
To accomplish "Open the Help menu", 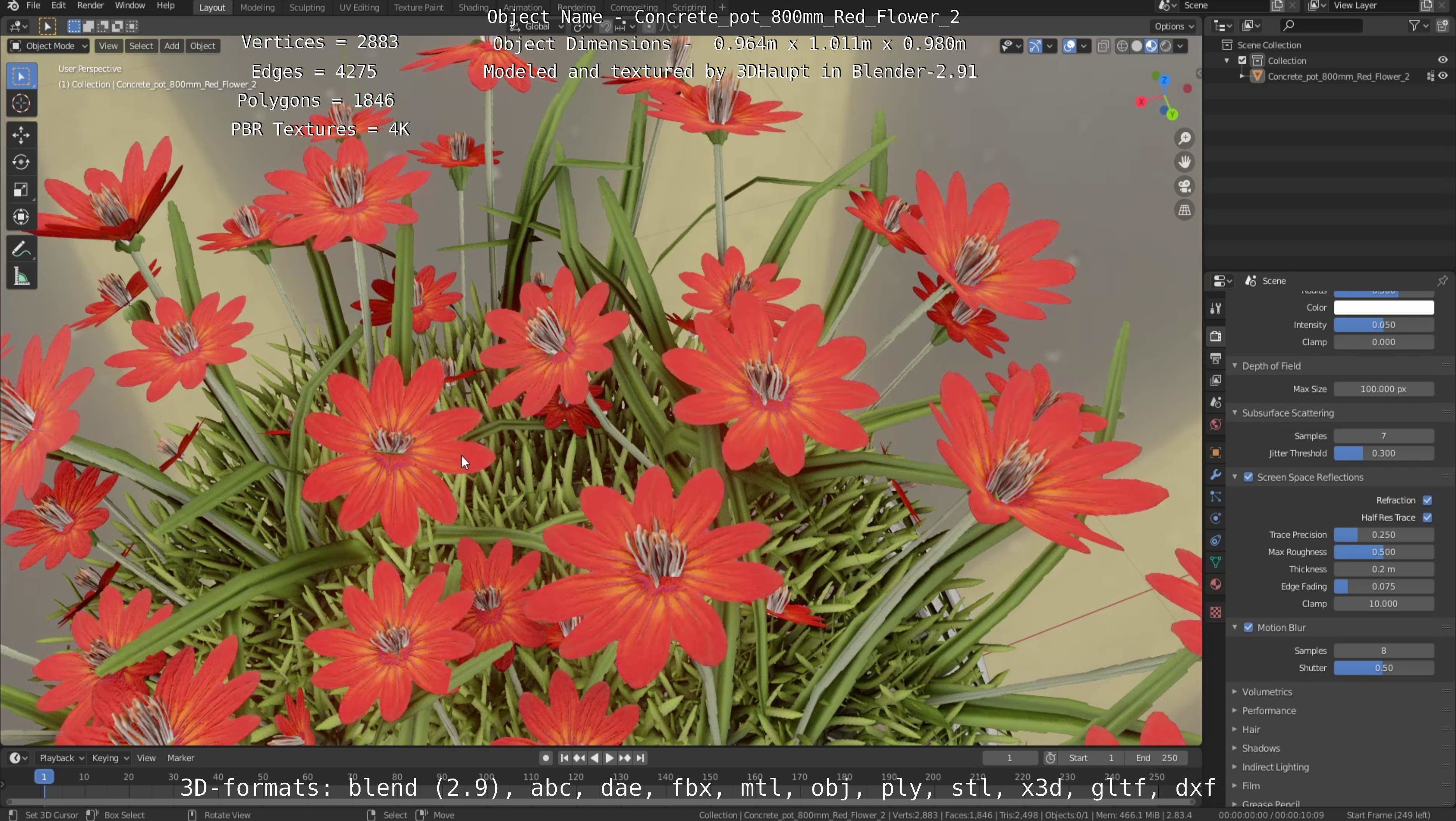I will tap(165, 6).
